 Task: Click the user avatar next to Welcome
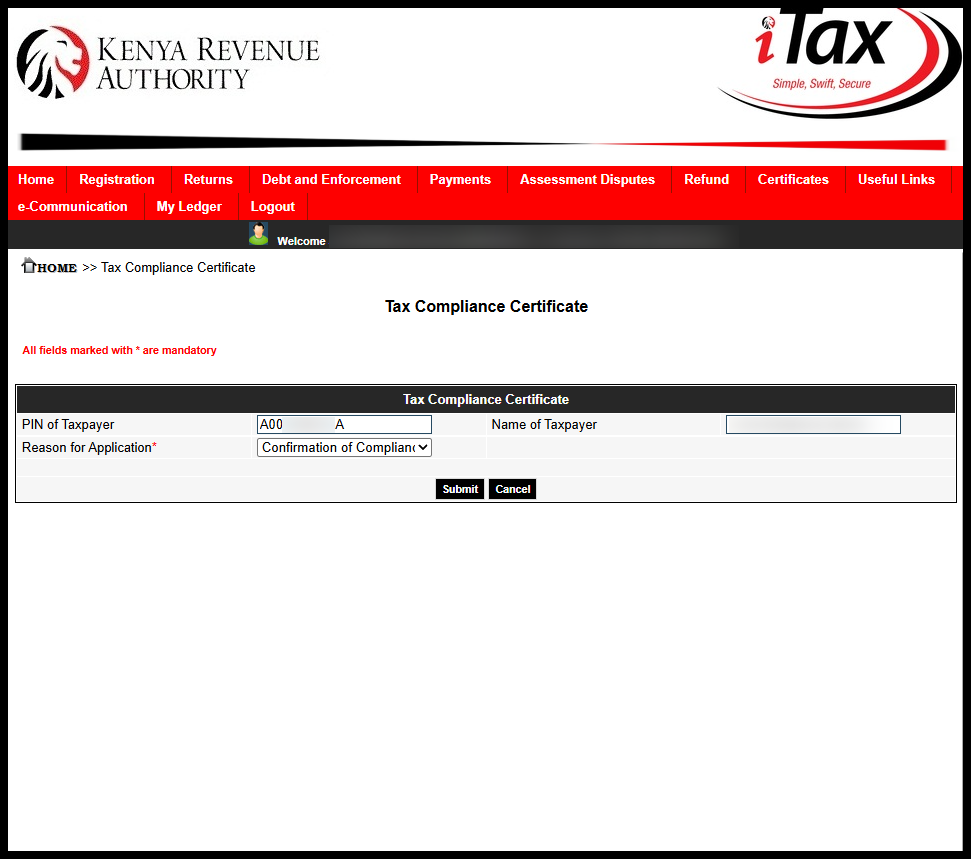[258, 232]
